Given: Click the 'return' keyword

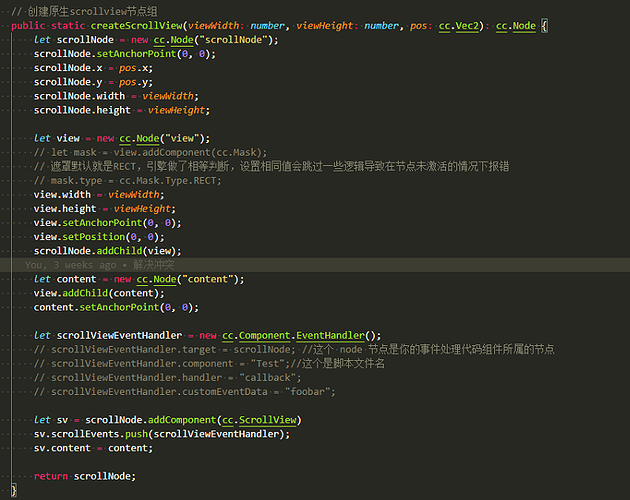Looking at the screenshot, I should coord(51,476).
